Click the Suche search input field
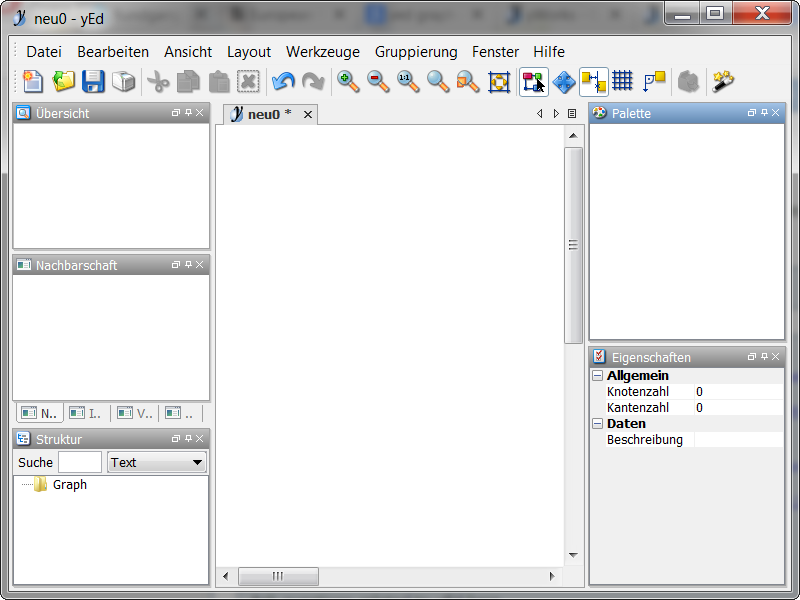Screen dimensions: 800x600 (80, 462)
